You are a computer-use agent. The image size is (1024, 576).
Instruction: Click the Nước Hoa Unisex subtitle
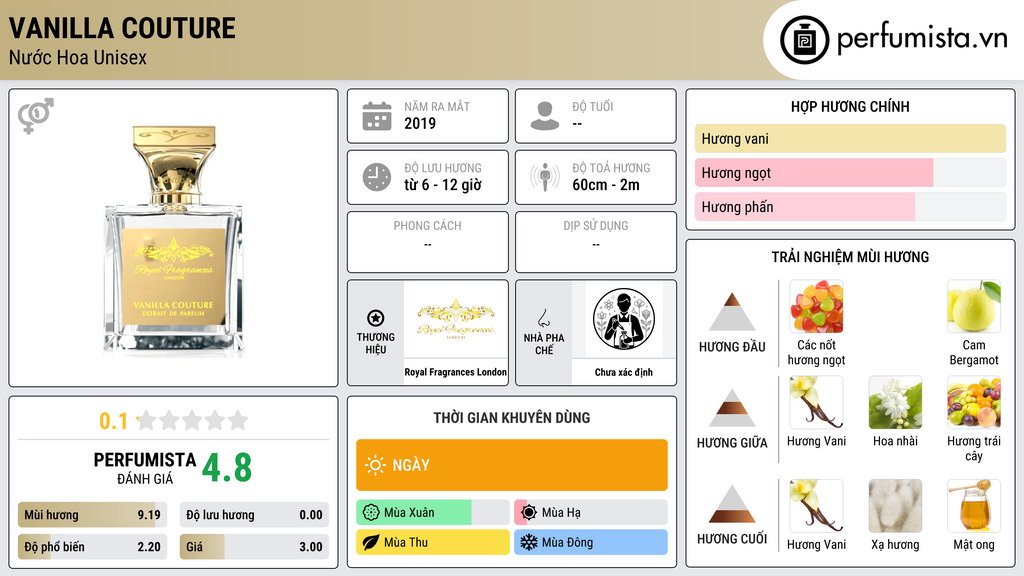[x=78, y=57]
